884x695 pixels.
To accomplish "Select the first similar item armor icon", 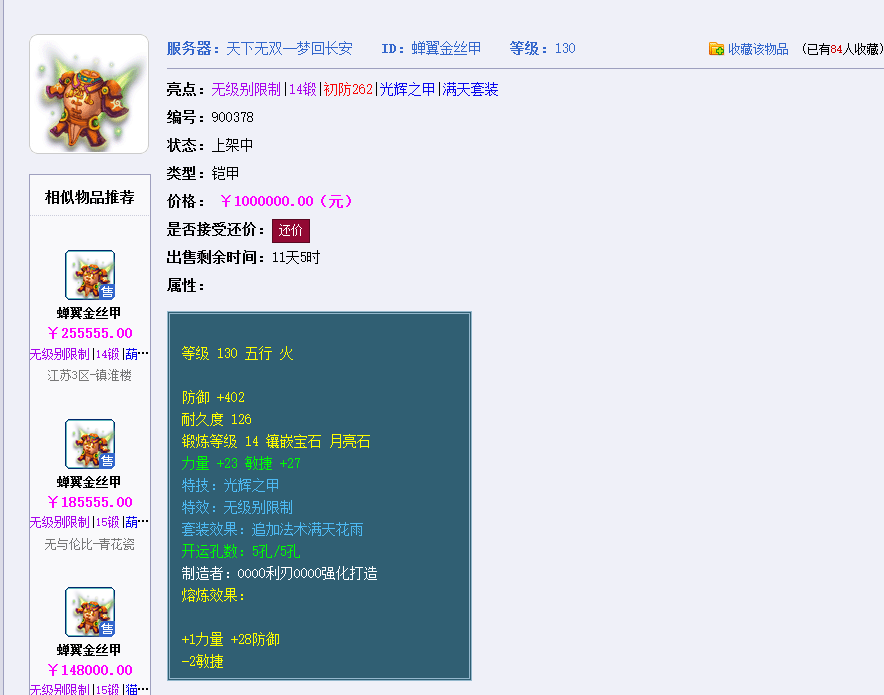I will pos(90,275).
